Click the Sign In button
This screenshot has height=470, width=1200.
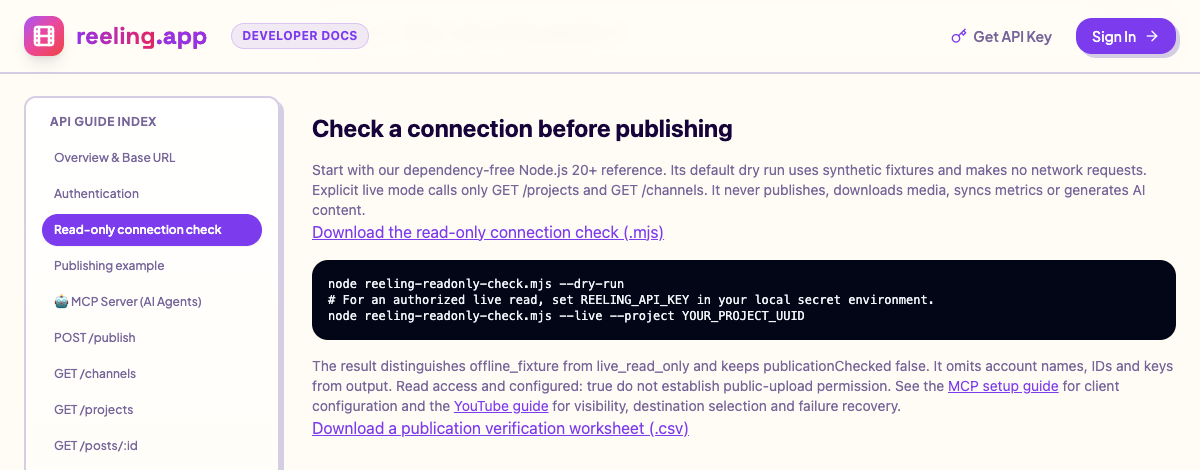point(1126,36)
